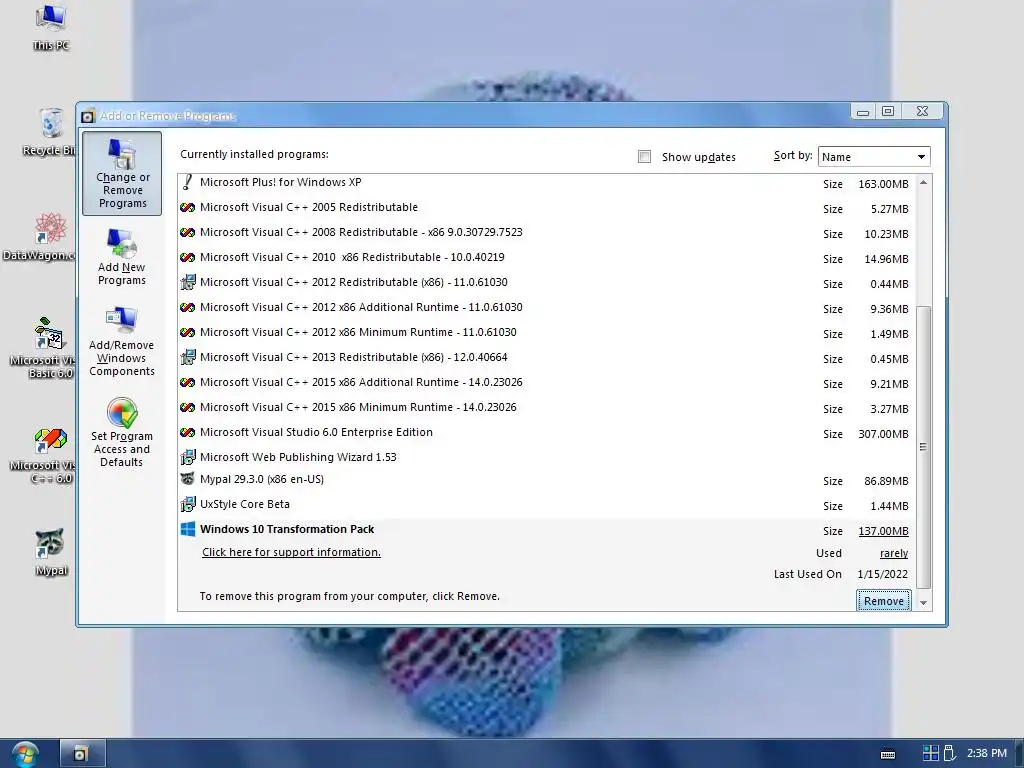Click the Add or Remove Programs title bar icon
1024x768 pixels.
[88, 116]
